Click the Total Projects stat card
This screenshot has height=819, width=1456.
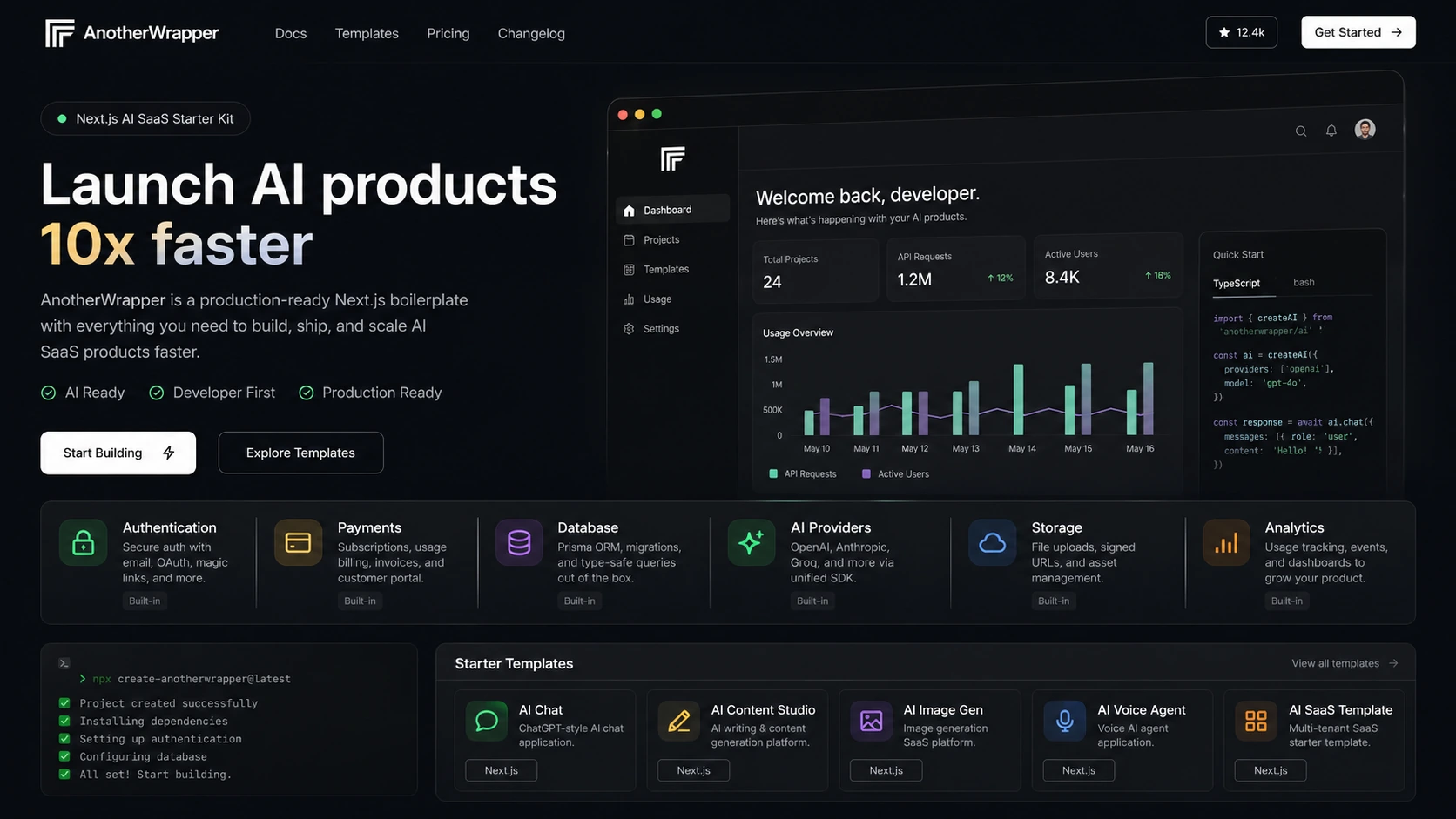point(816,272)
